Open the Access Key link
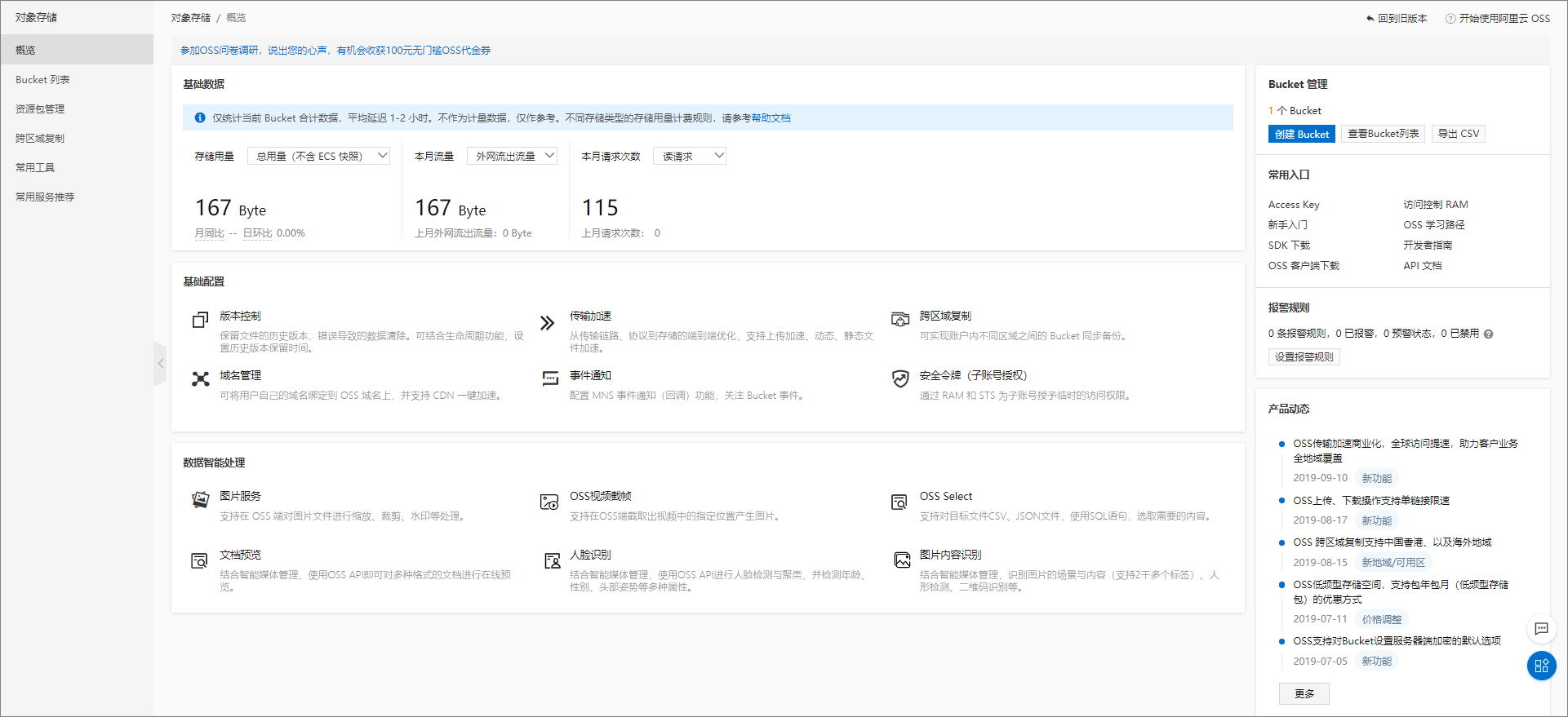 pyautogui.click(x=1294, y=205)
